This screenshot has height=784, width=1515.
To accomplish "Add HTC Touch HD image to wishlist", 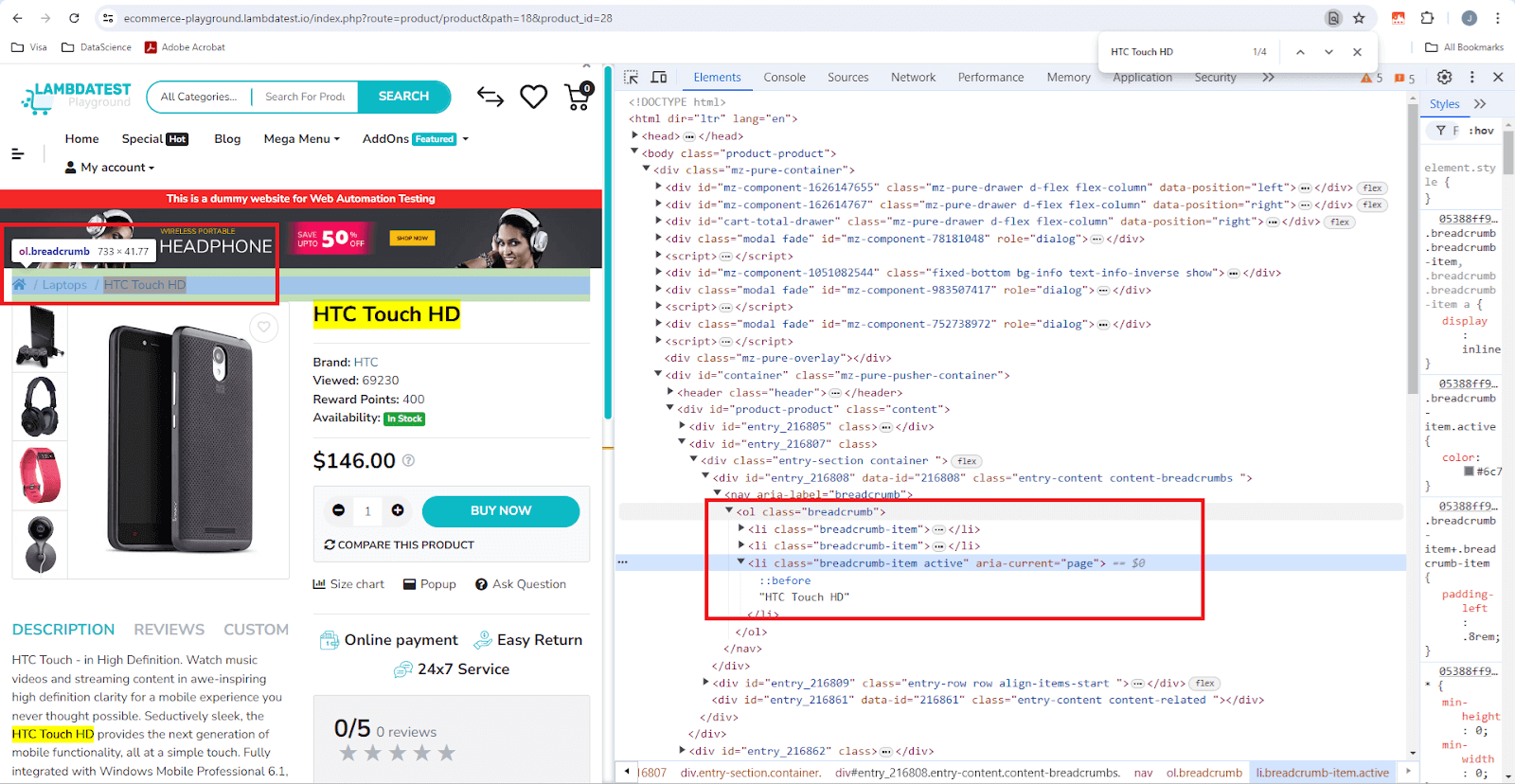I will point(264,328).
